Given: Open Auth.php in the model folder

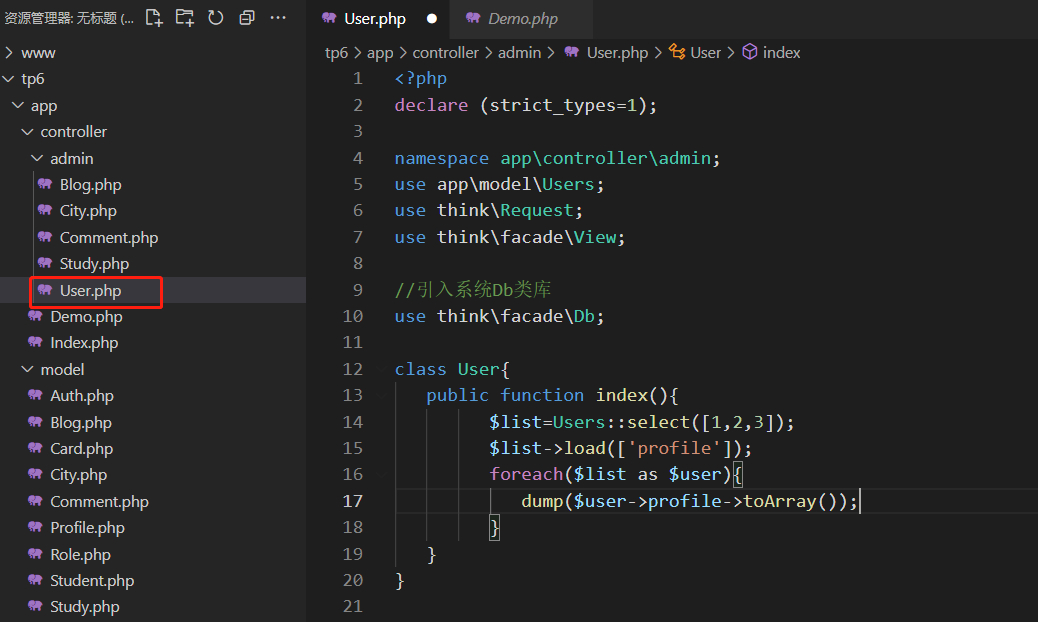Looking at the screenshot, I should (x=82, y=395).
